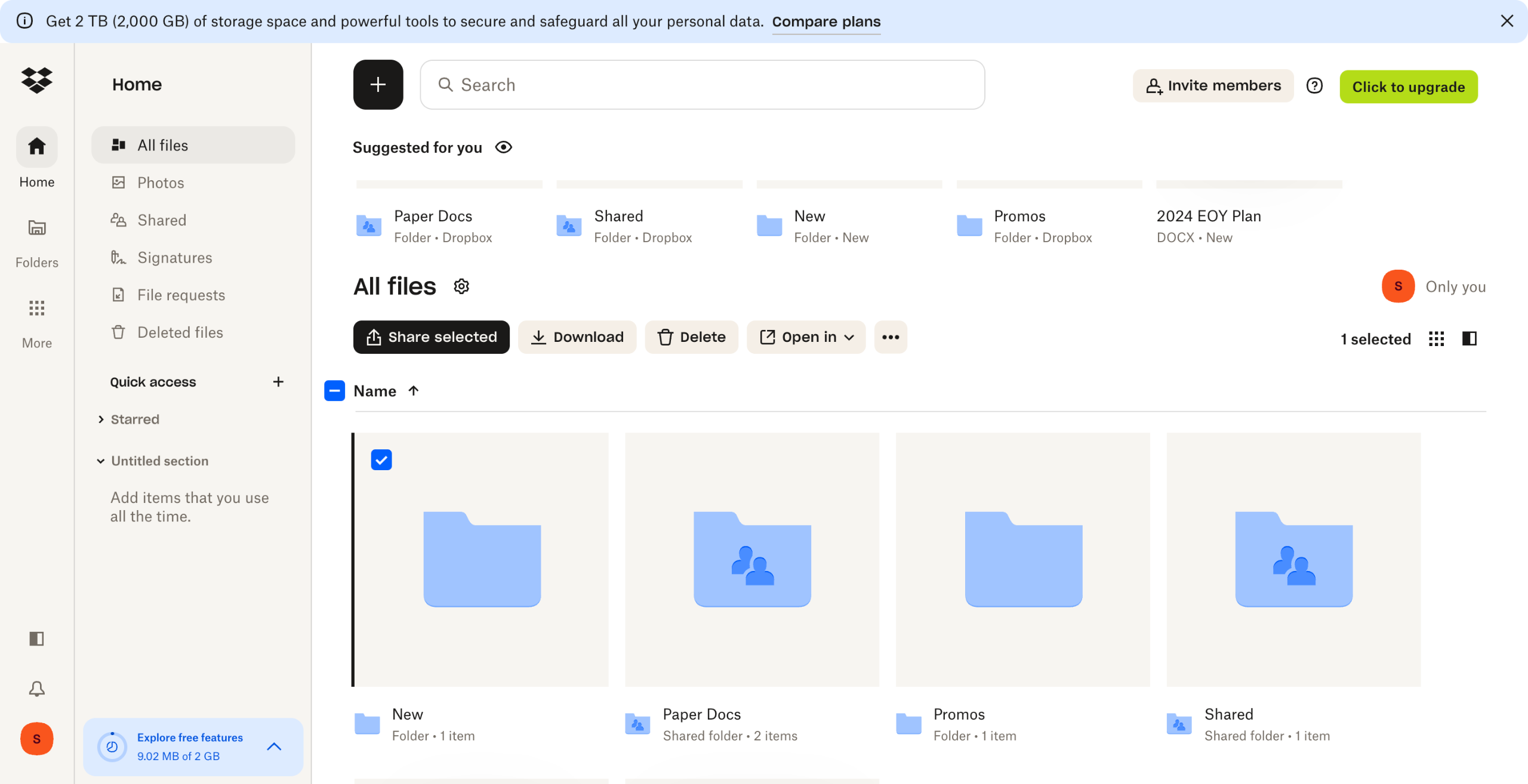Click the Dropbox logo icon
1528x784 pixels.
pos(36,80)
